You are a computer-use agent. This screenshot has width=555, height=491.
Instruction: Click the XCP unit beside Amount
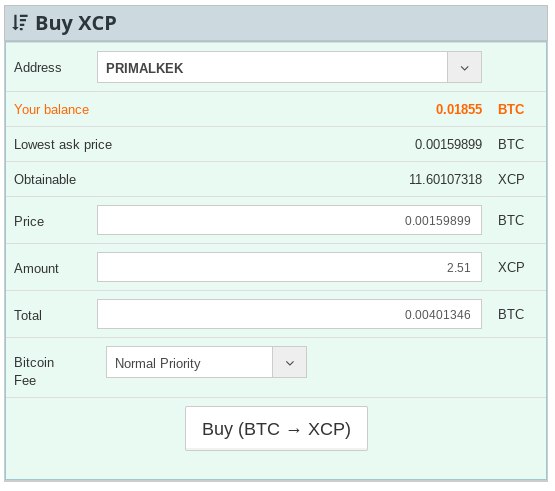pos(511,268)
